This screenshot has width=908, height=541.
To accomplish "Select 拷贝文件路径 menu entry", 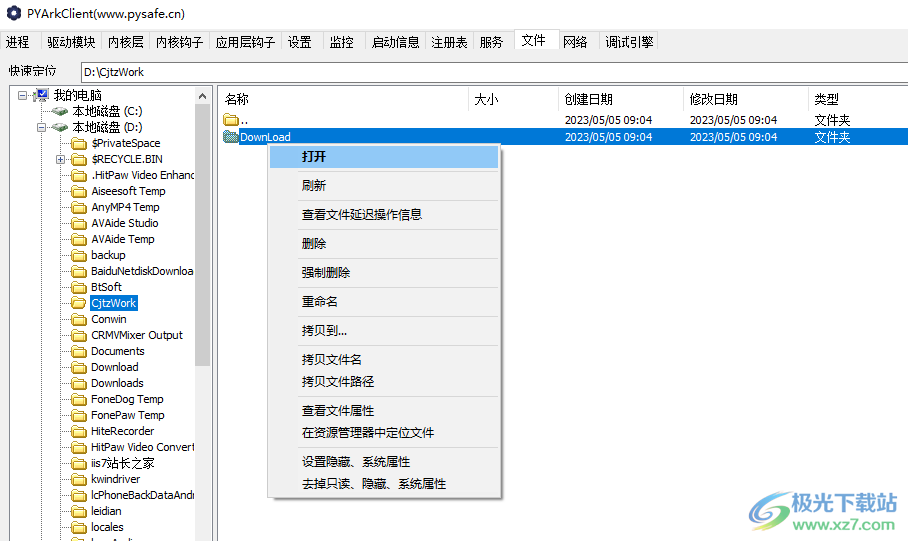I will point(384,382).
